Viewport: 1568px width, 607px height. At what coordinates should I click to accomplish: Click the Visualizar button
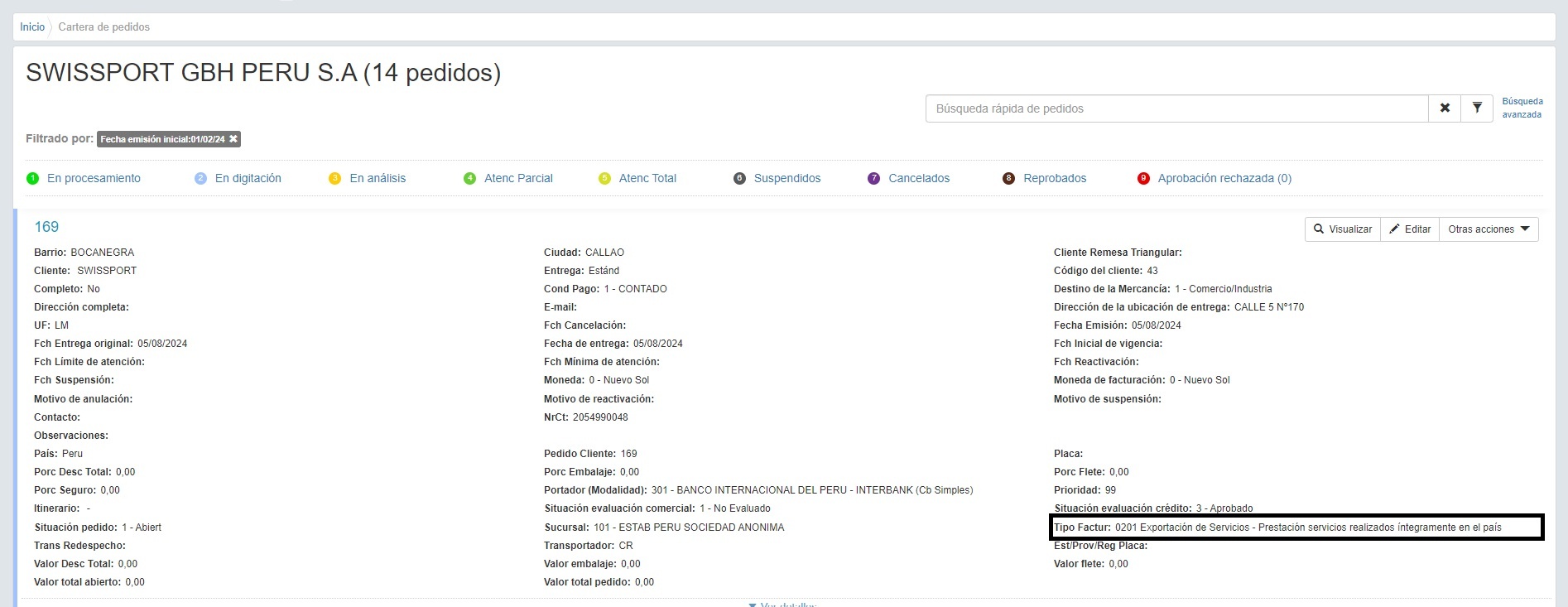(1343, 229)
